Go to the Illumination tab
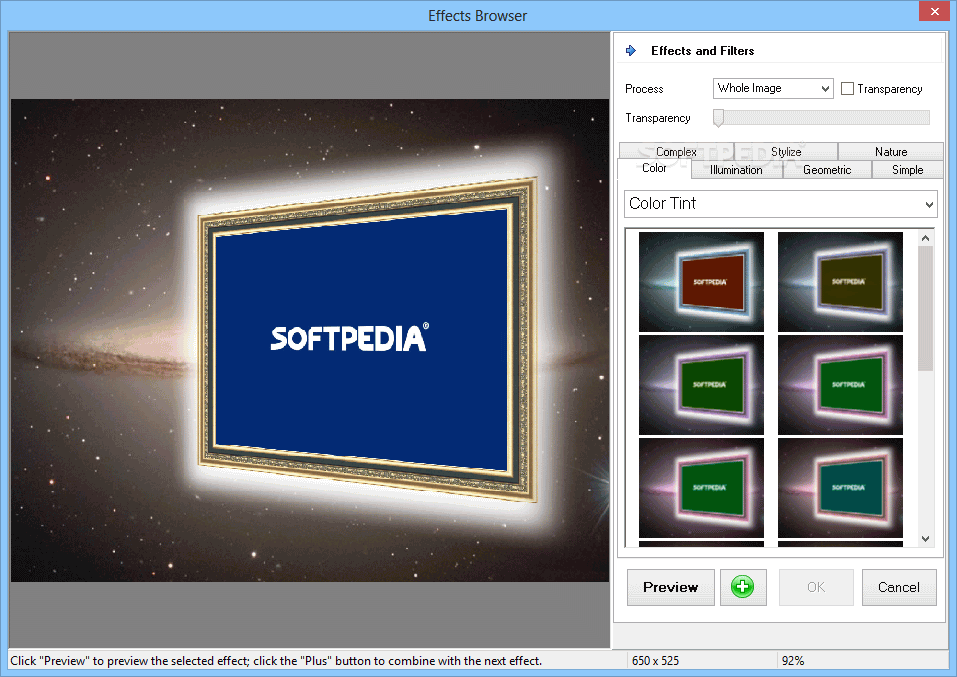This screenshot has width=957, height=677. click(736, 170)
